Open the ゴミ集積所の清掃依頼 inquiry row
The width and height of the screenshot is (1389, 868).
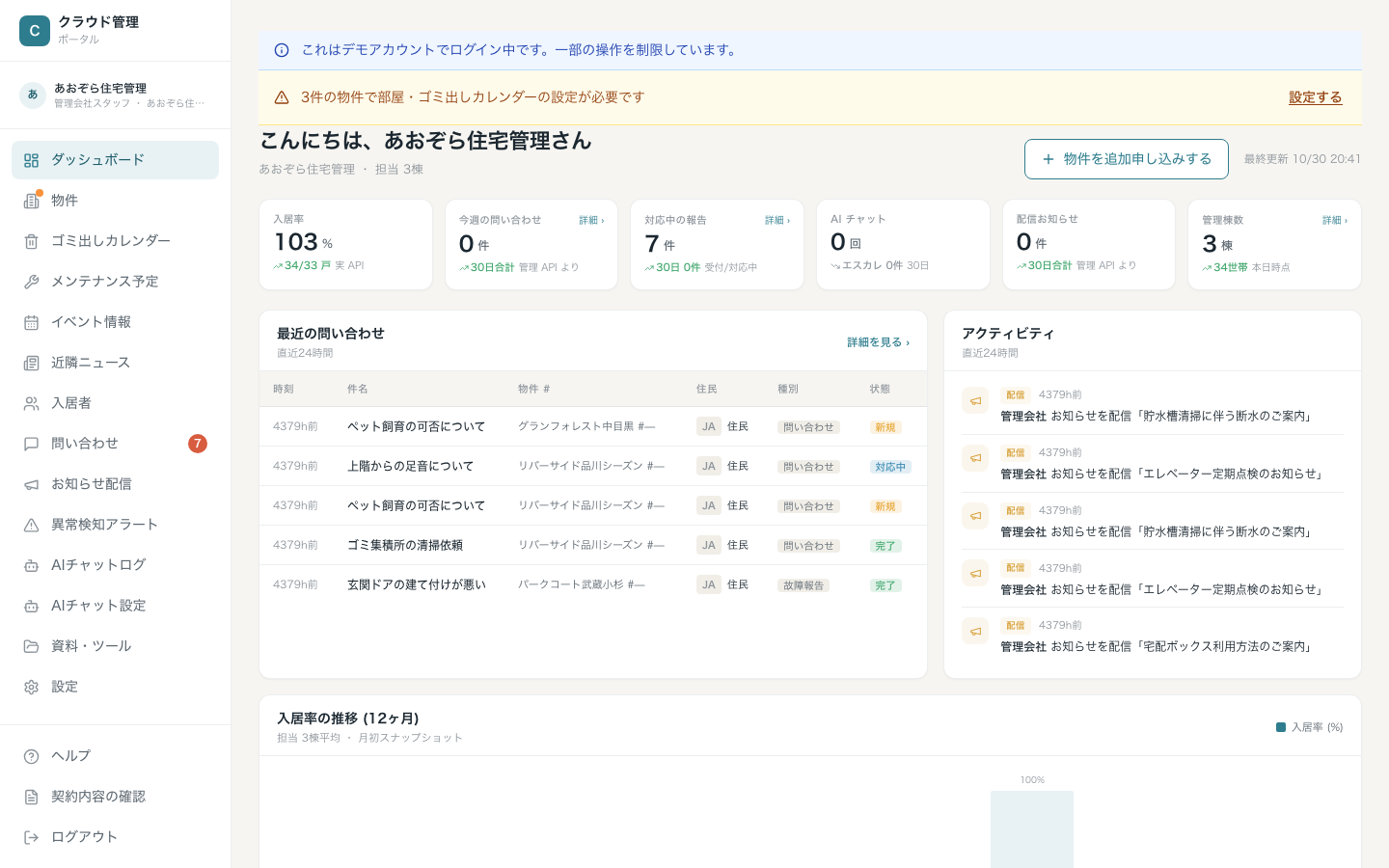click(x=593, y=545)
